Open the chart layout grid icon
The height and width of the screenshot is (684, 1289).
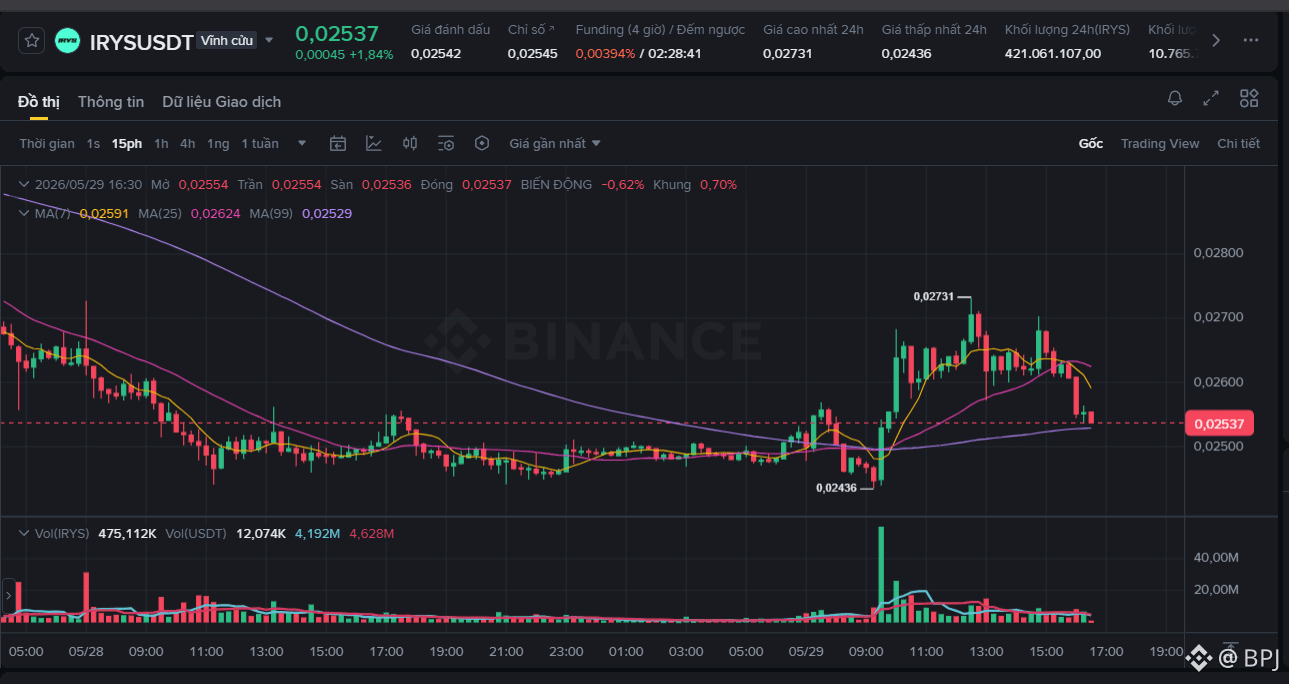click(1249, 98)
